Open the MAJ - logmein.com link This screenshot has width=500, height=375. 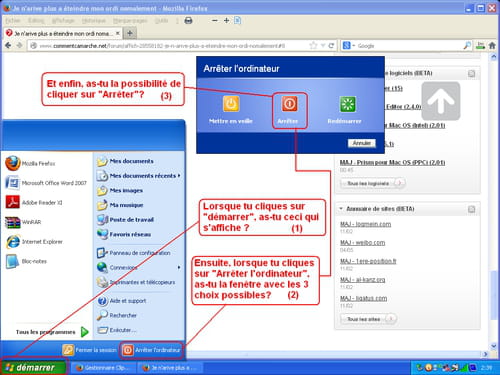point(365,224)
